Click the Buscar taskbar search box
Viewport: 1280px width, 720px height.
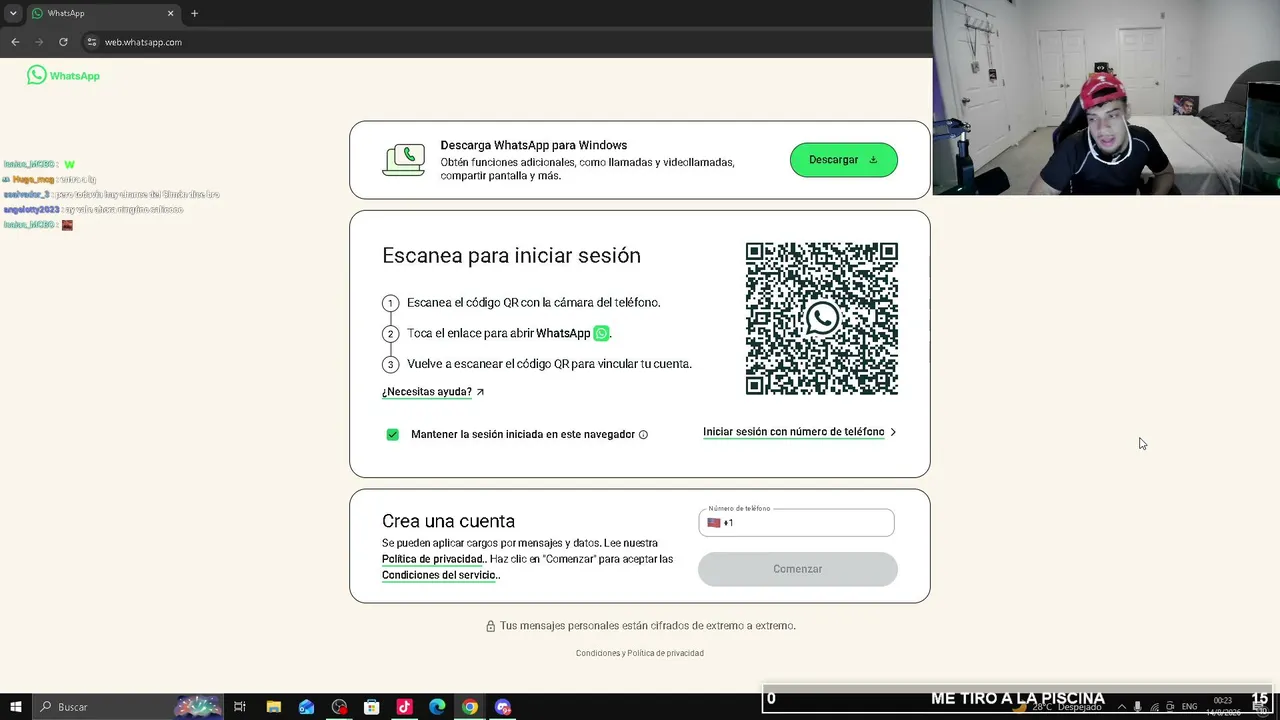128,707
